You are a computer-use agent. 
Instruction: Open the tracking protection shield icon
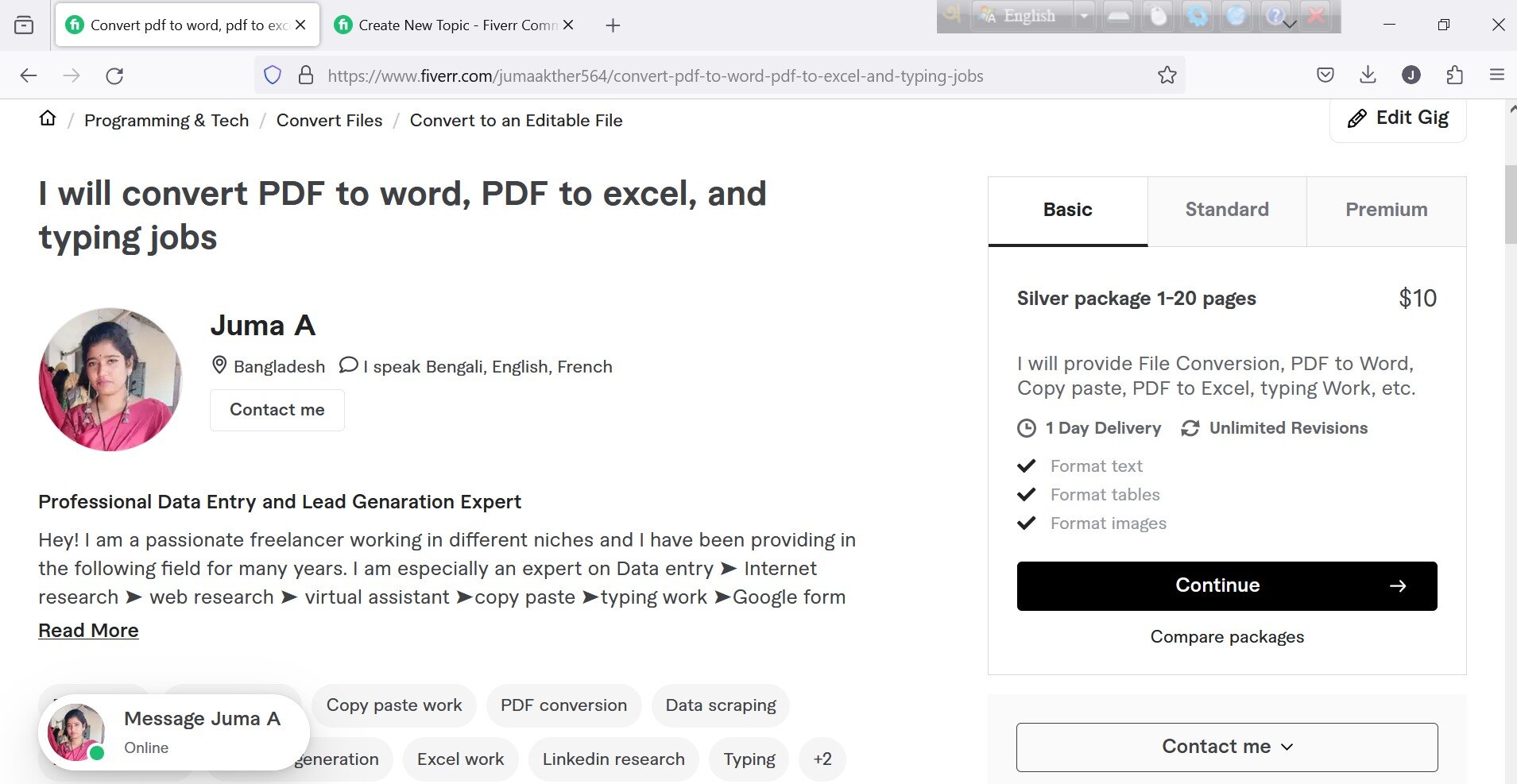click(273, 75)
